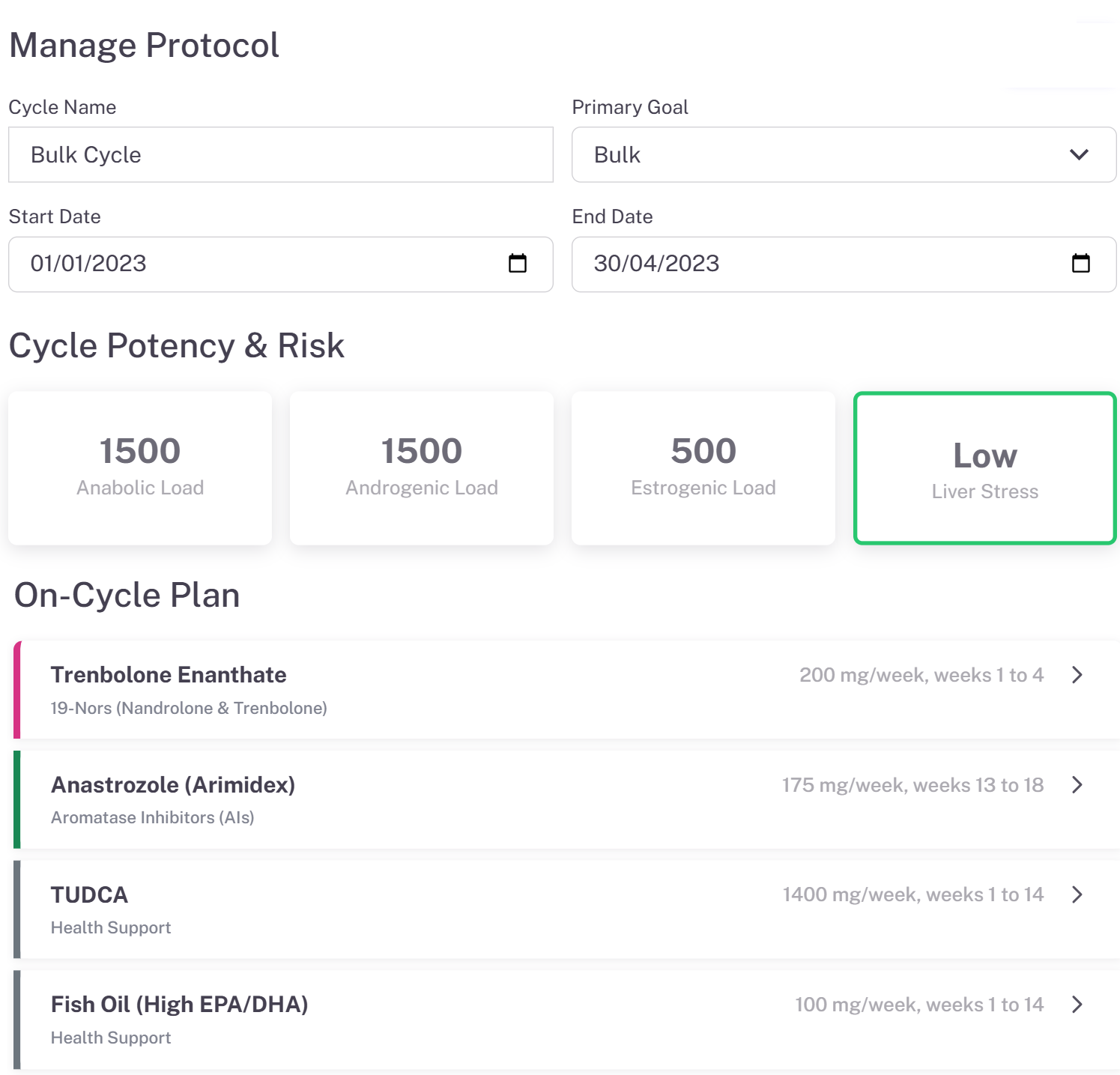Open the End Date calendar picker icon
The image size is (1120, 1075).
click(1080, 264)
